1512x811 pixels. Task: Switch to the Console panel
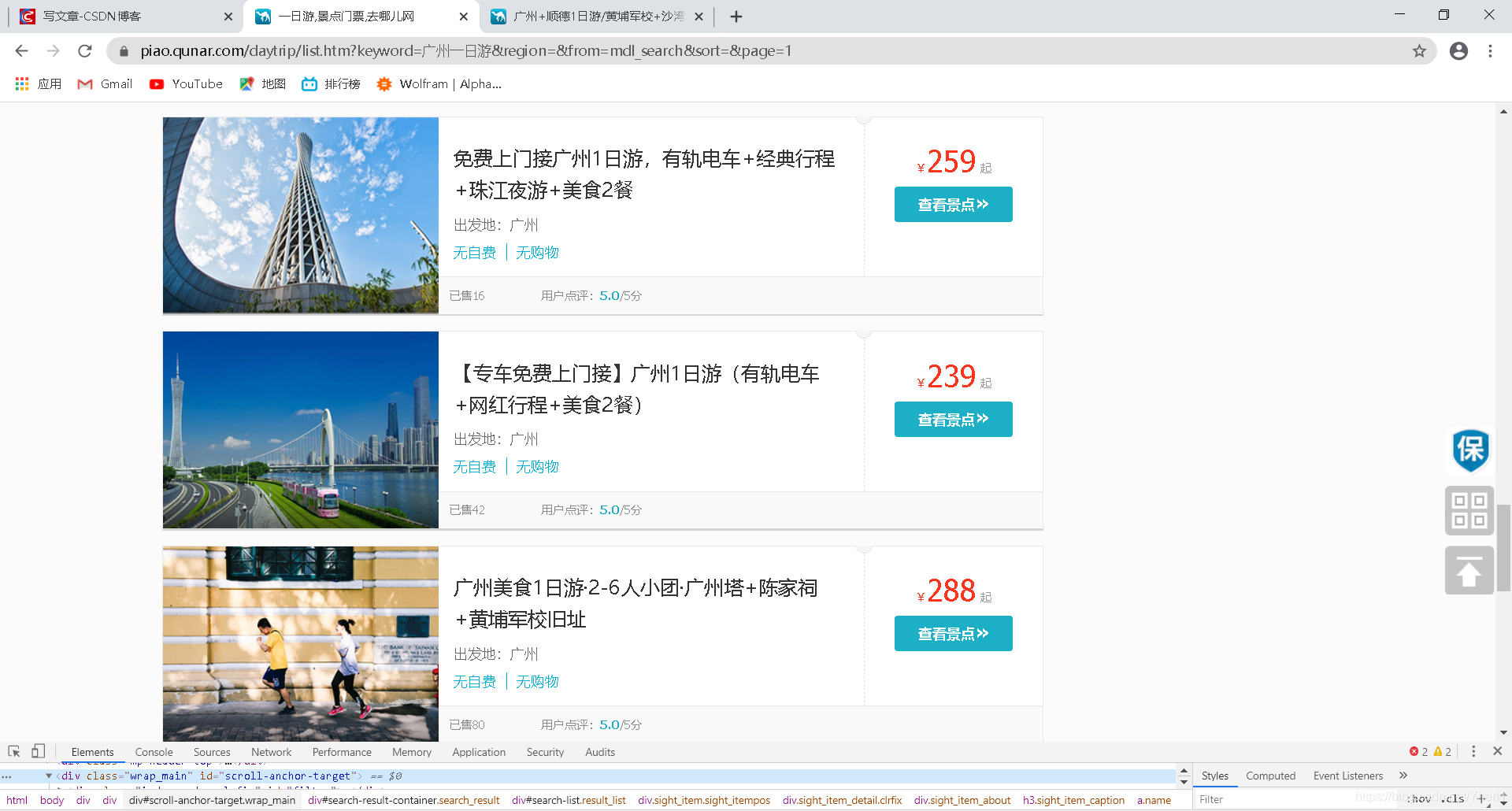pos(154,753)
